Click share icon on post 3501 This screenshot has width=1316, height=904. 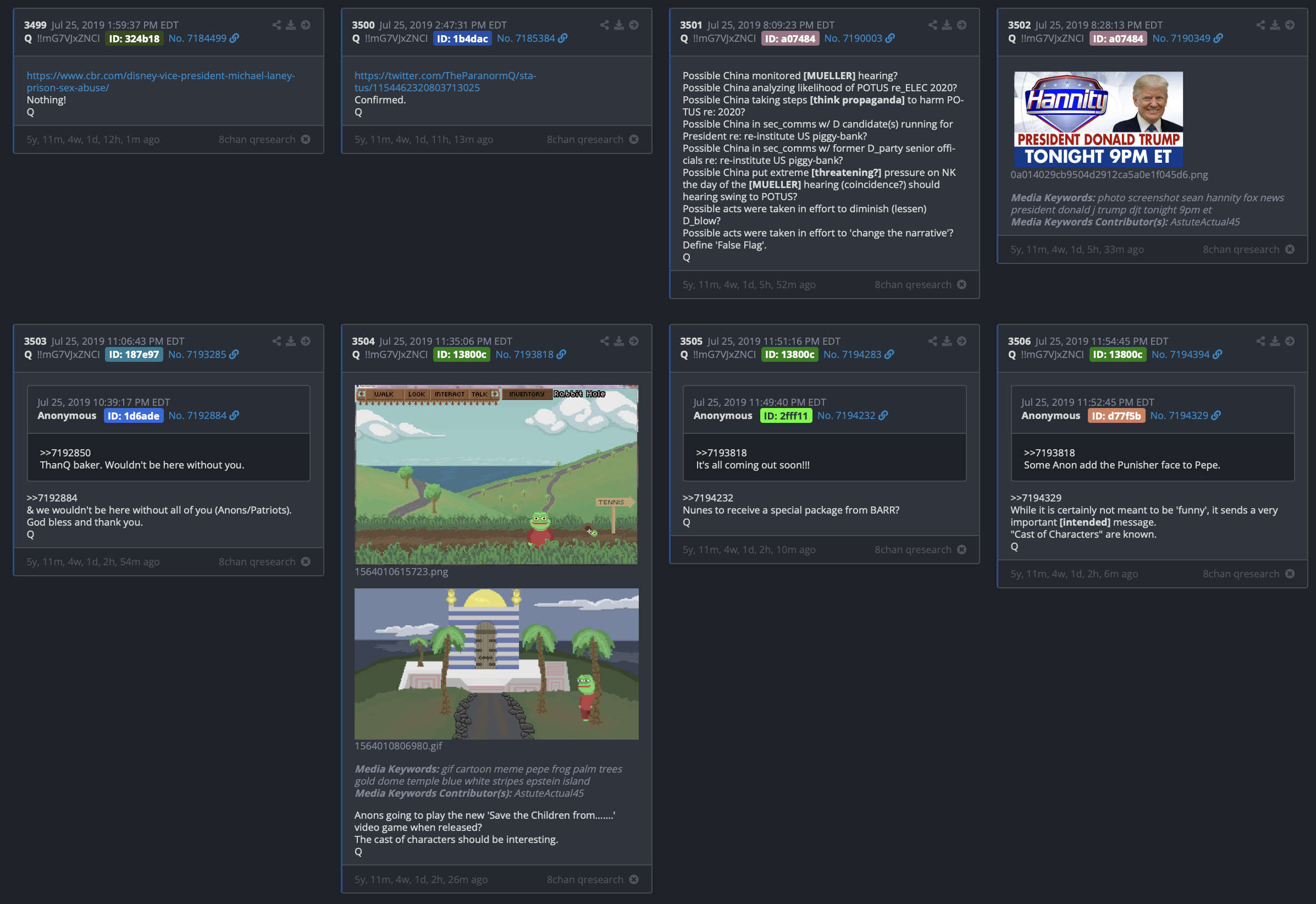pos(933,25)
